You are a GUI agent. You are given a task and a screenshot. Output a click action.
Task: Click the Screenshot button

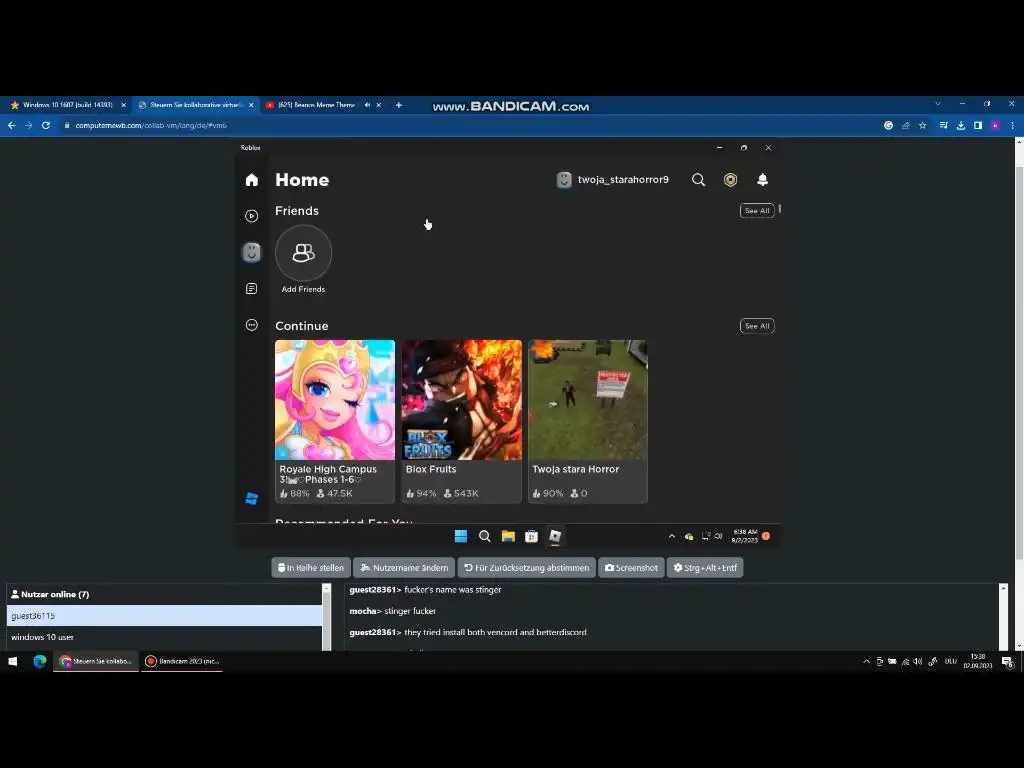(x=632, y=568)
